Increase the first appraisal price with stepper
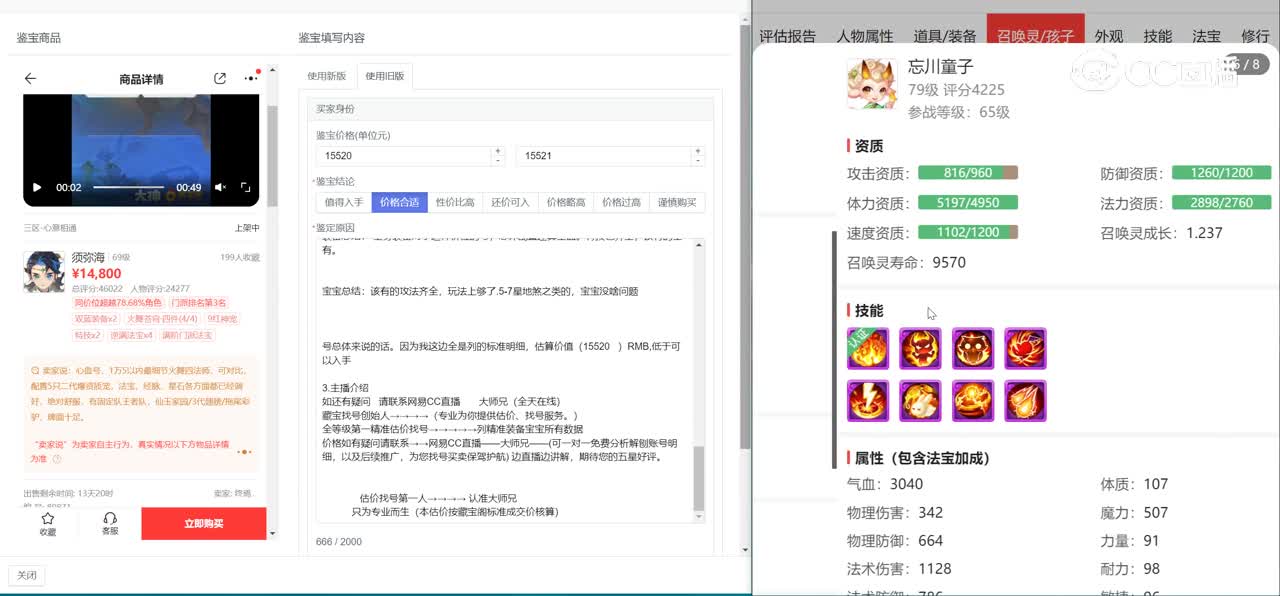The width and height of the screenshot is (1280, 596). pyautogui.click(x=498, y=151)
